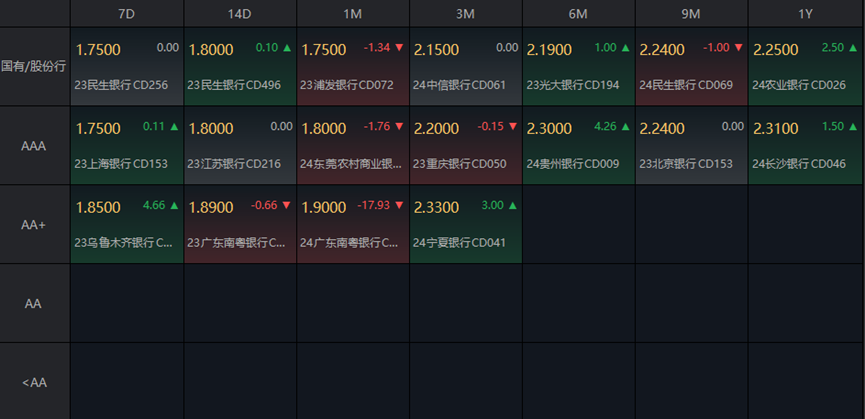Select the 3M tenor column header
Viewport: 865px width, 419px height.
(x=466, y=13)
